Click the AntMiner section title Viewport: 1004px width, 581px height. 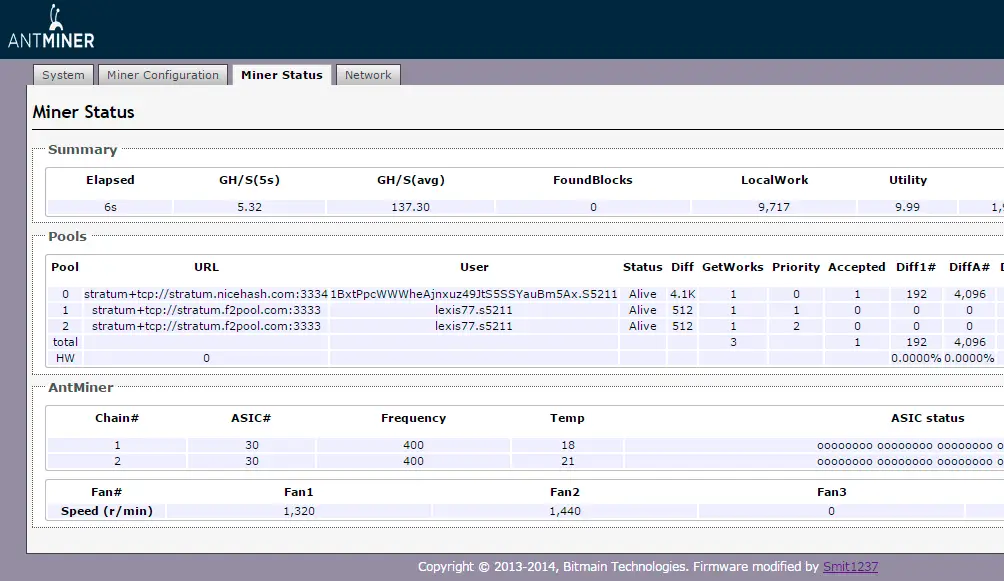pos(81,388)
